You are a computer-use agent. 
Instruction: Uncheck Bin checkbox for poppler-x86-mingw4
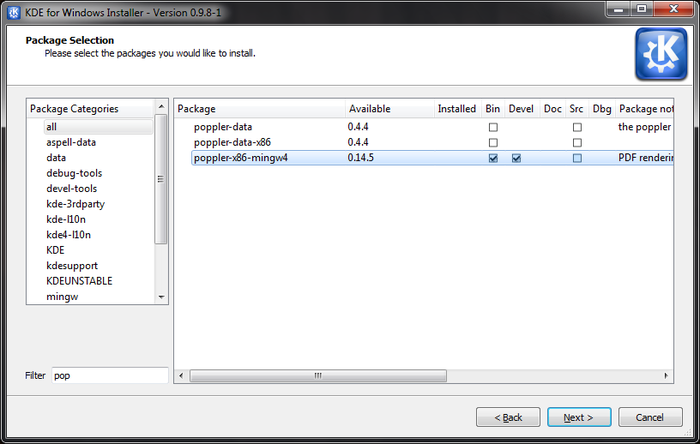[493, 158]
